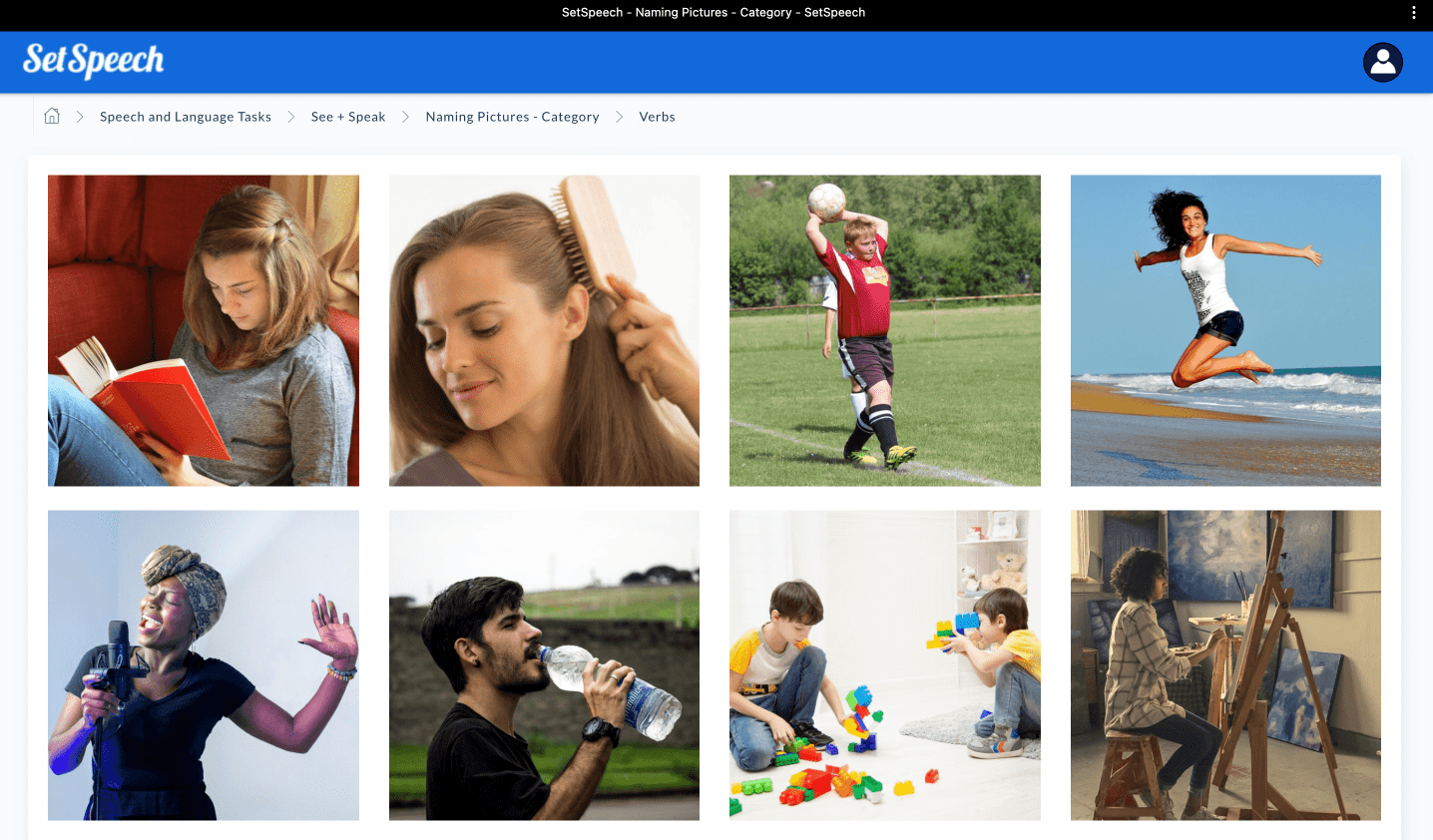Image resolution: width=1433 pixels, height=840 pixels.
Task: Pick the woman jumping on the beach picture
Action: pyautogui.click(x=1225, y=330)
